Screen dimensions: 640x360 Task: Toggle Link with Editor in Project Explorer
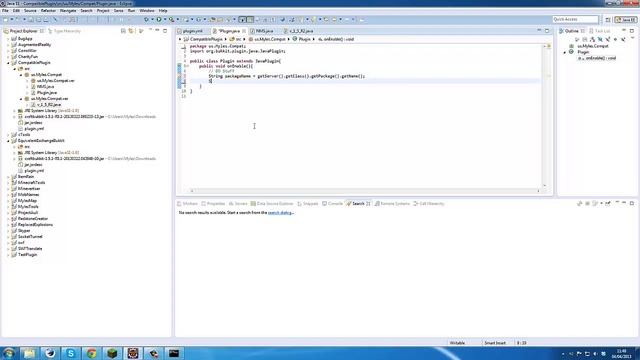click(131, 31)
